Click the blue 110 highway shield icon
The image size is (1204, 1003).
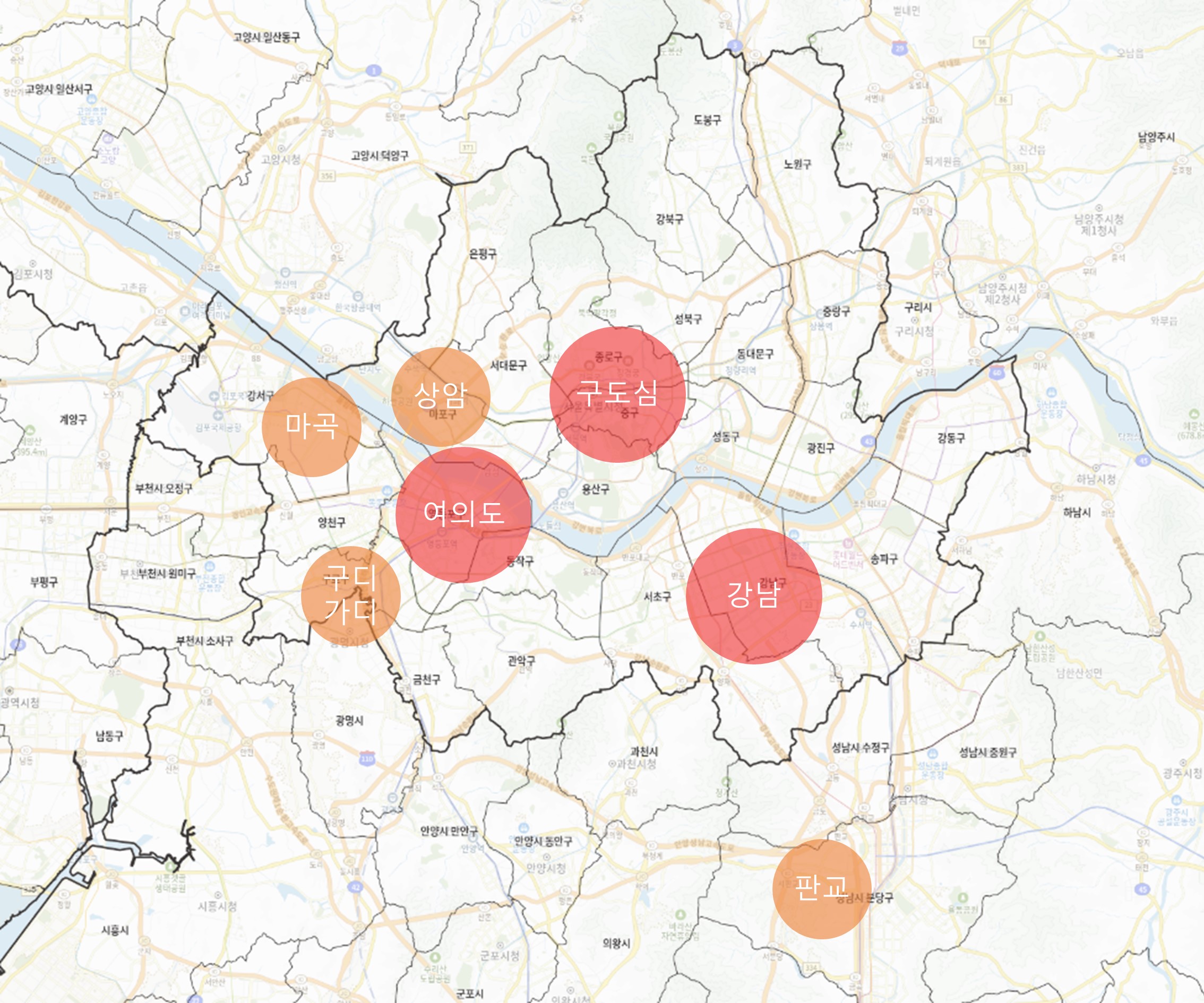pyautogui.click(x=366, y=758)
